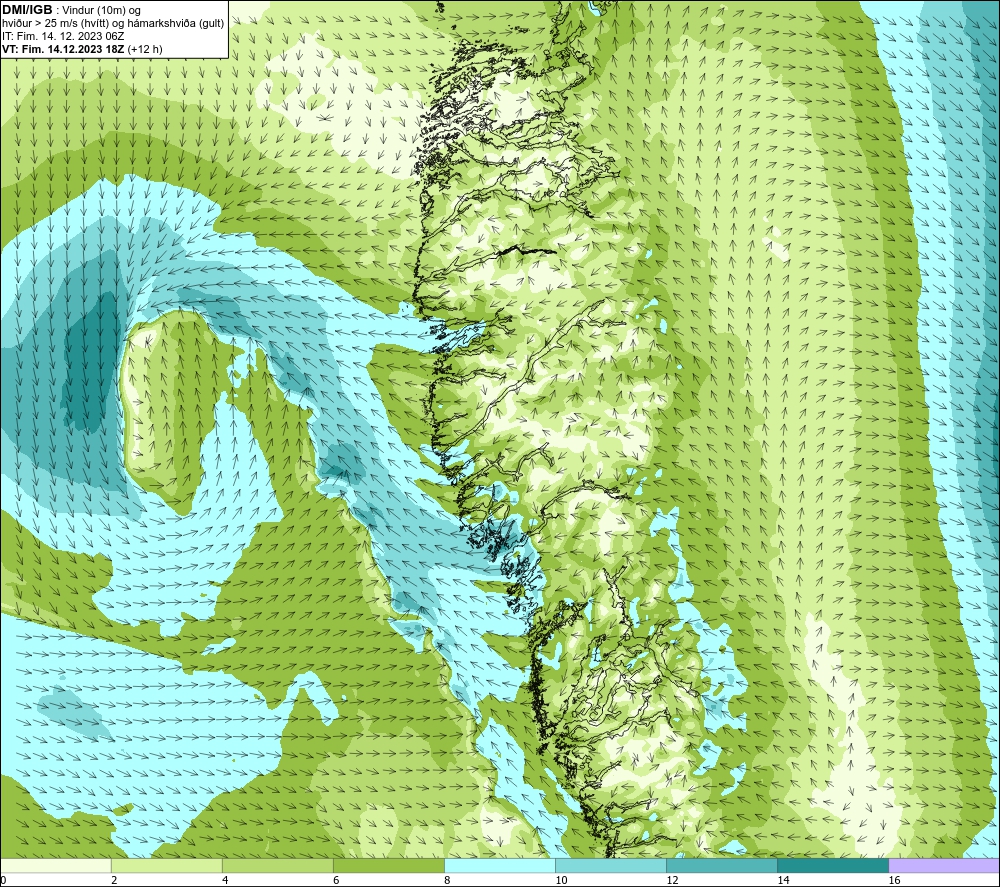
Task: Click the green 4–6 m/s legend swatch
Action: [278, 865]
